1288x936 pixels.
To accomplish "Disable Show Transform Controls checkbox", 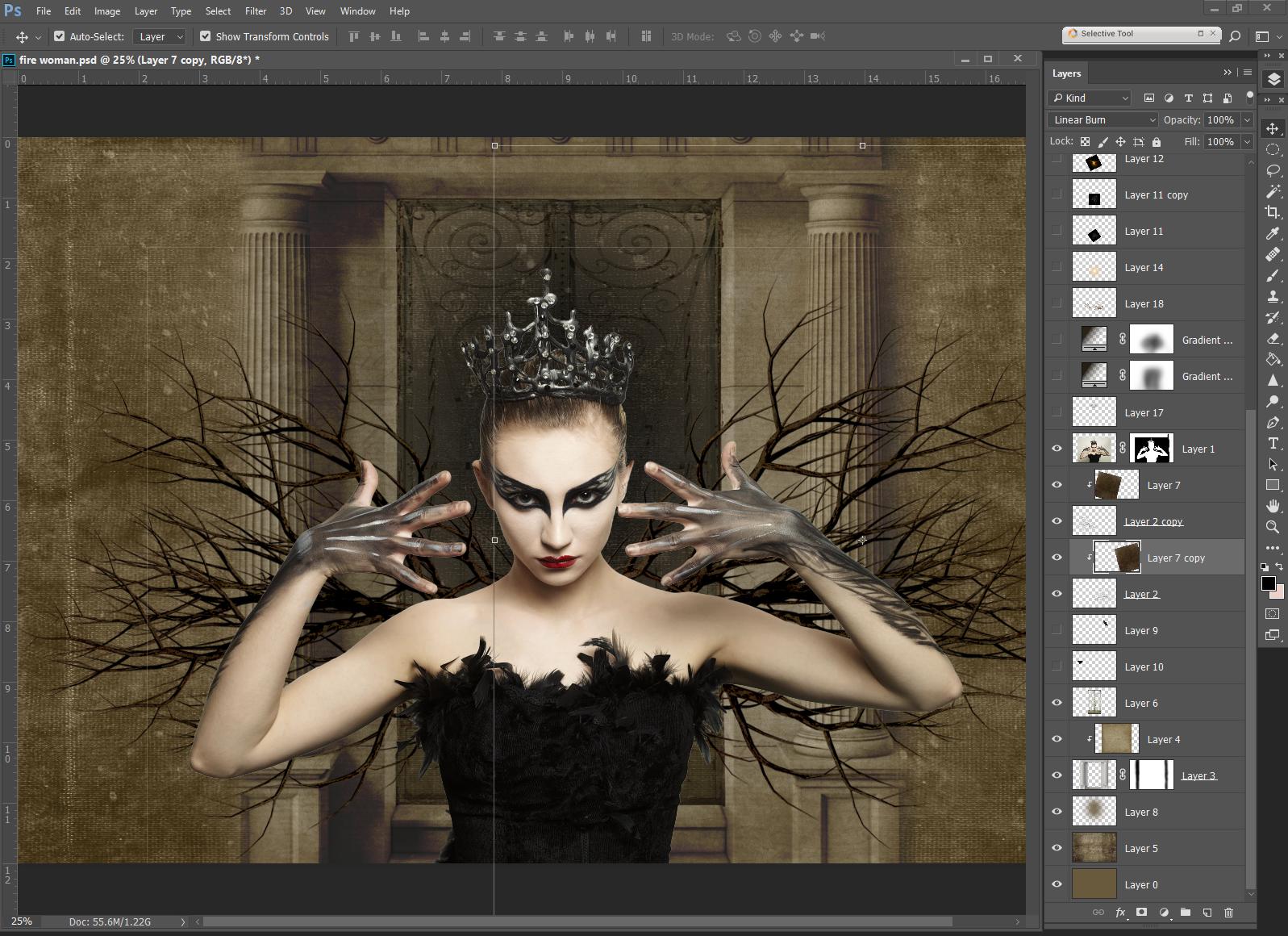I will [206, 36].
